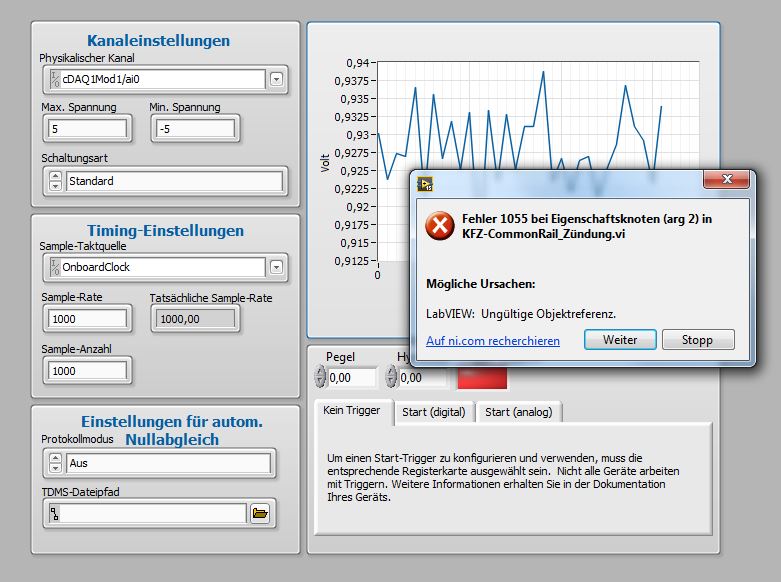This screenshot has height=582, width=781.
Task: Click the Volt axis label on graph
Action: click(325, 163)
